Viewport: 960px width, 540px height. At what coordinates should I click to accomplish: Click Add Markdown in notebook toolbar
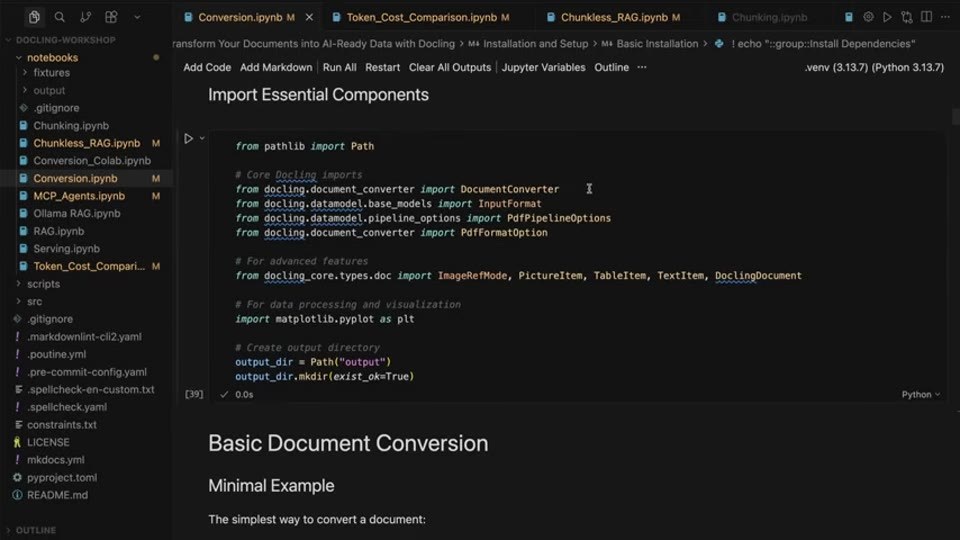click(x=276, y=67)
